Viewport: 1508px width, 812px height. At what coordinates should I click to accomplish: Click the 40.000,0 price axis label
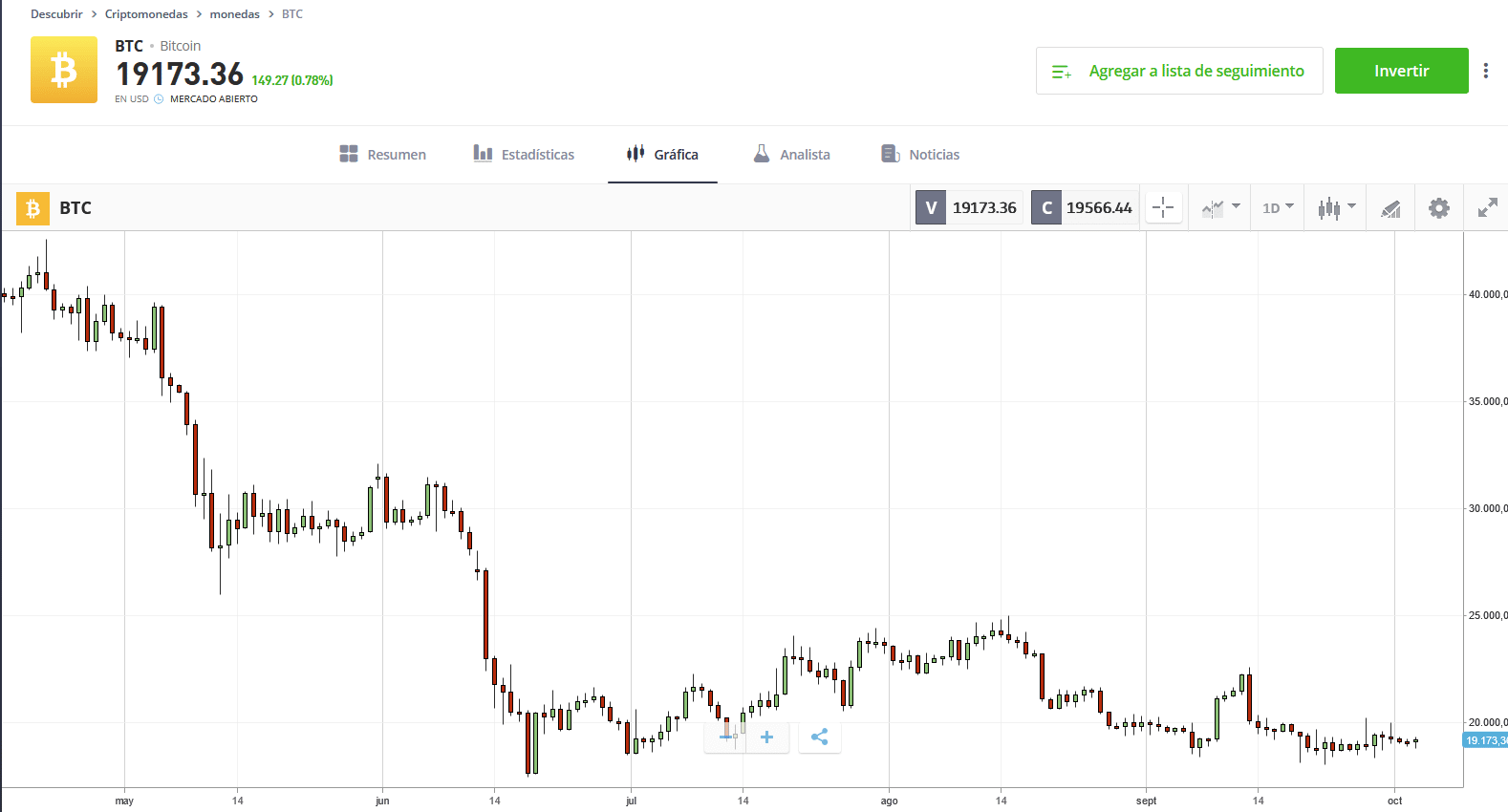click(1488, 294)
